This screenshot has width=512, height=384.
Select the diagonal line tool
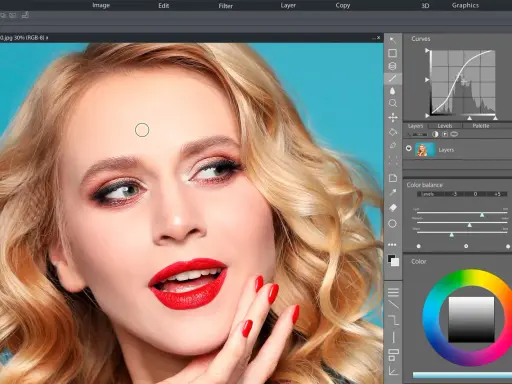393,305
